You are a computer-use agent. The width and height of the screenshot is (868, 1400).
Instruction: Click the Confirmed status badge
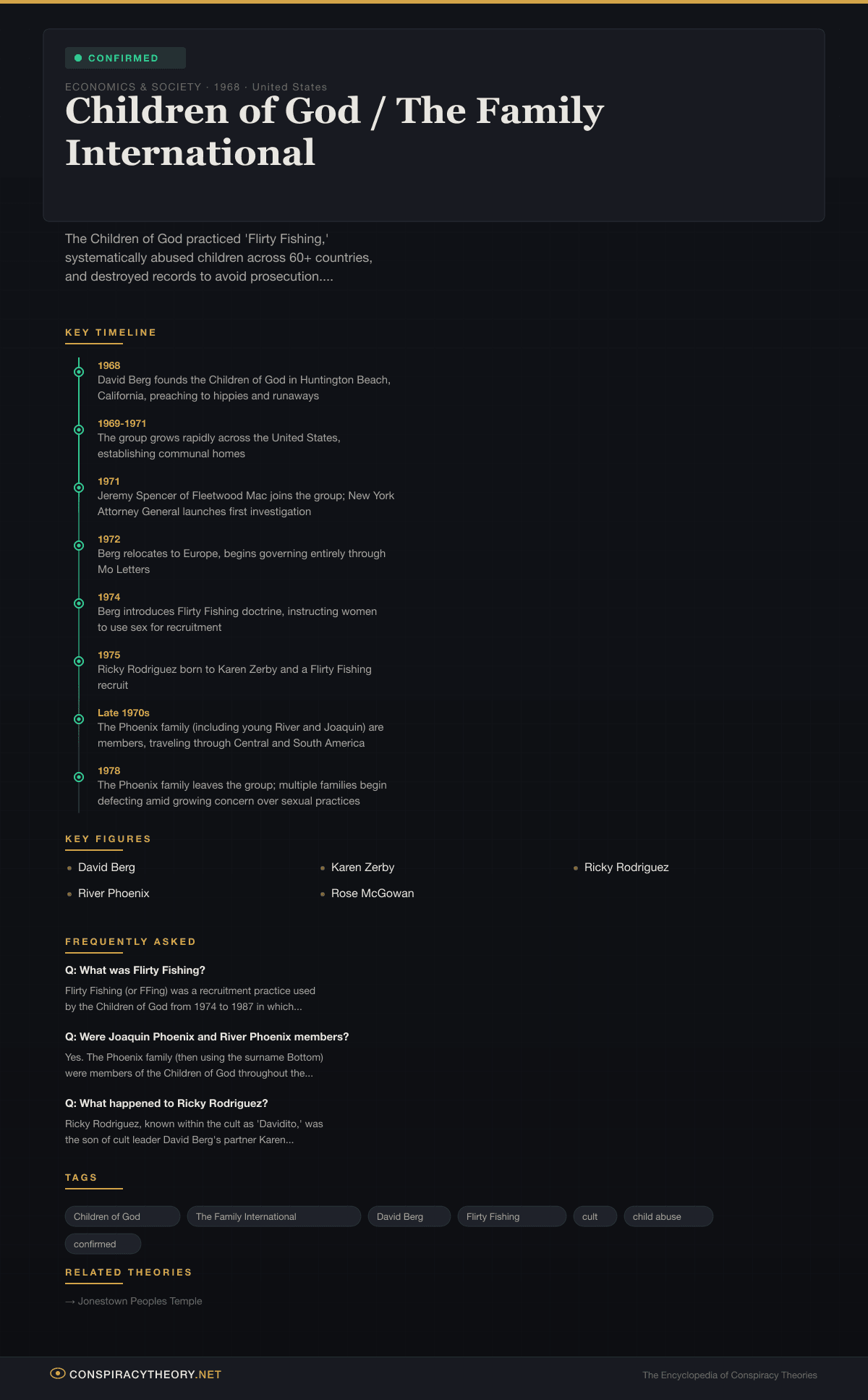[x=125, y=58]
